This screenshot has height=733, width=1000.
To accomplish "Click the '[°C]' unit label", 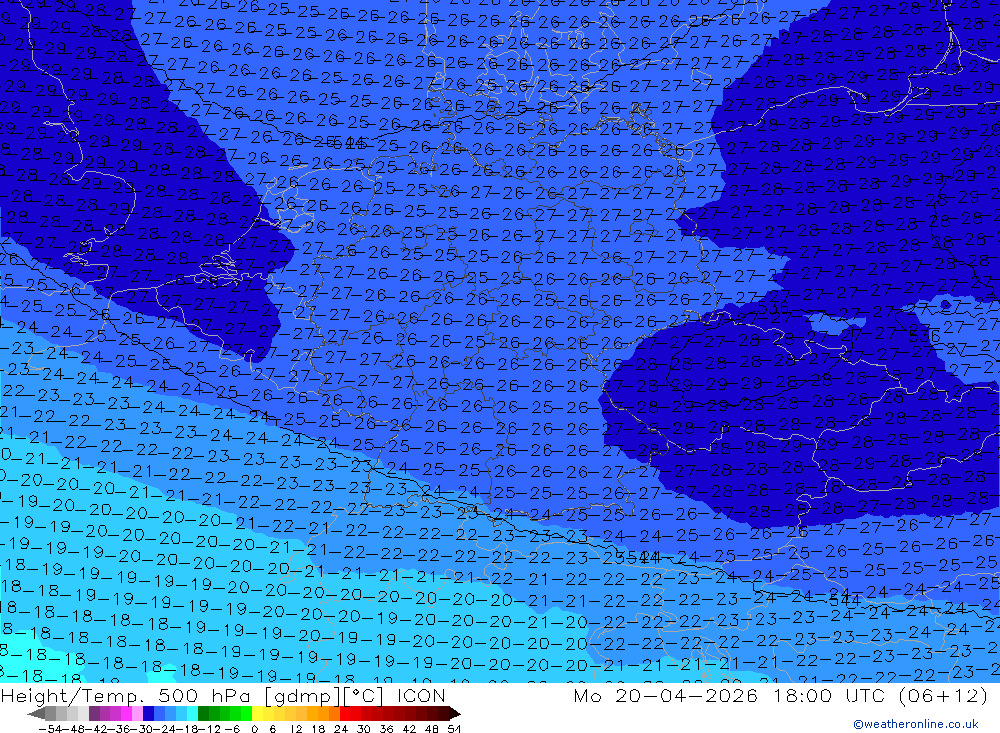I will 365,696.
